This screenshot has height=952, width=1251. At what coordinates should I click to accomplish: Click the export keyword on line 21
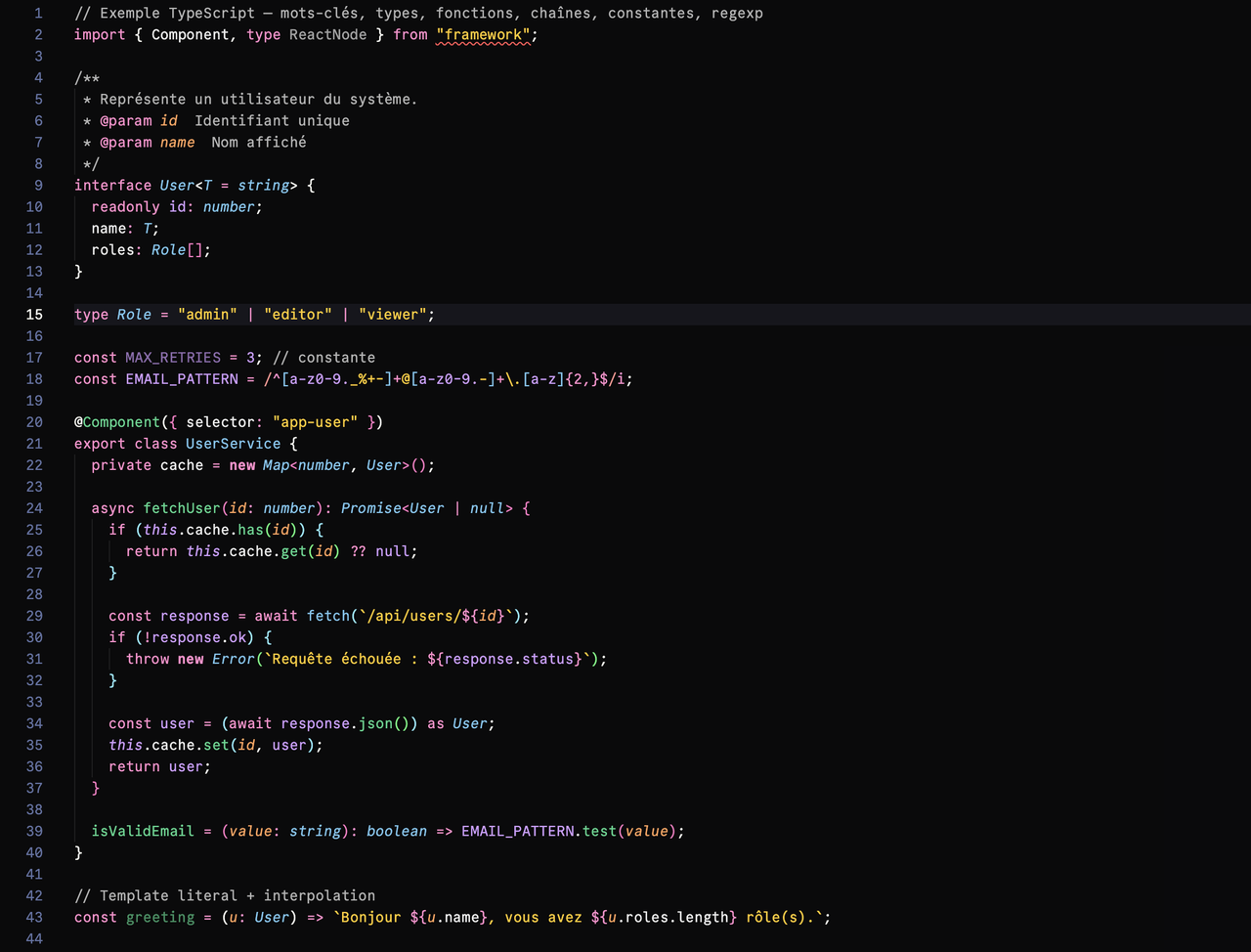point(100,443)
